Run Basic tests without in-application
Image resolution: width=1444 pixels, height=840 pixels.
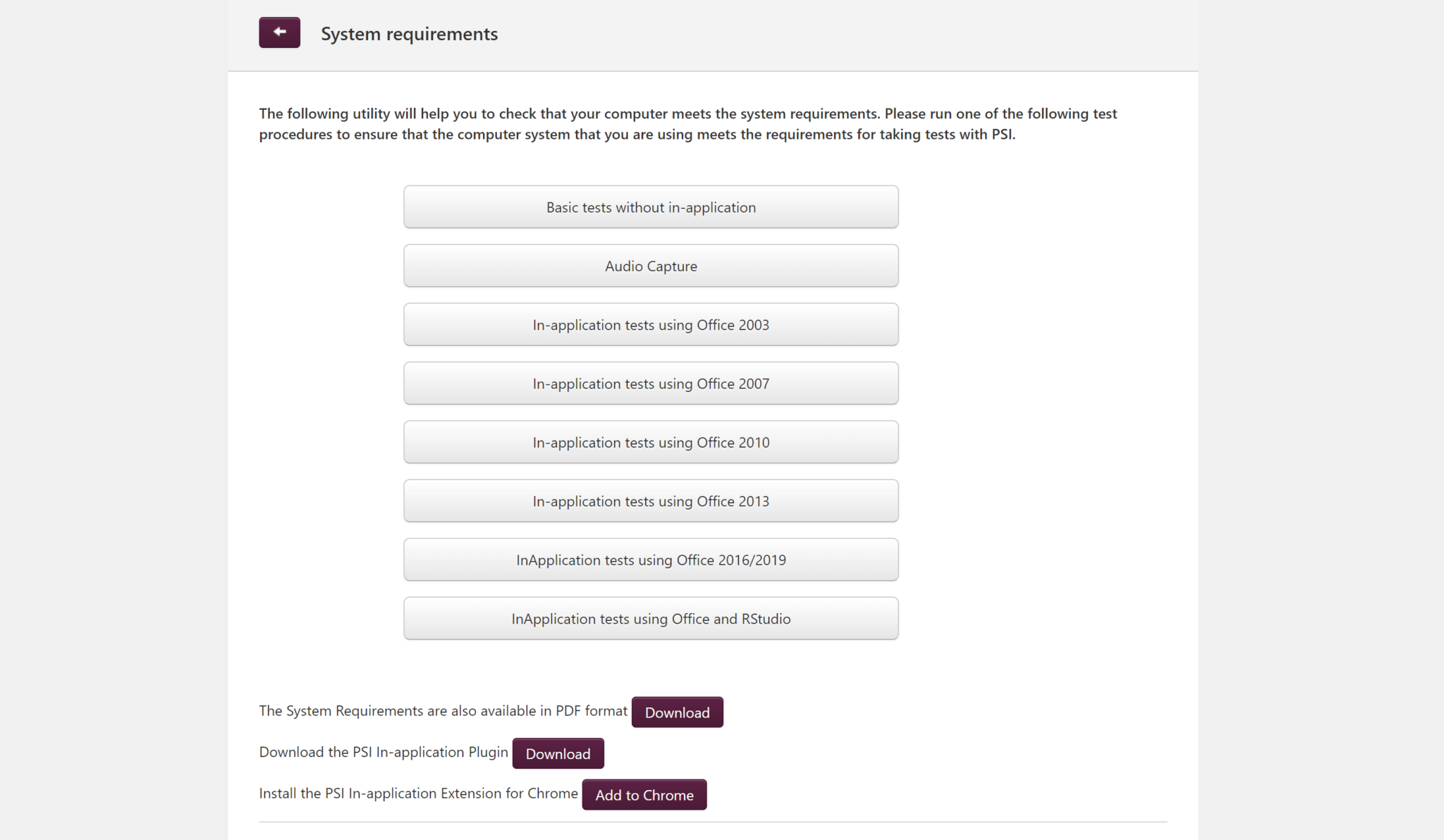coord(651,207)
